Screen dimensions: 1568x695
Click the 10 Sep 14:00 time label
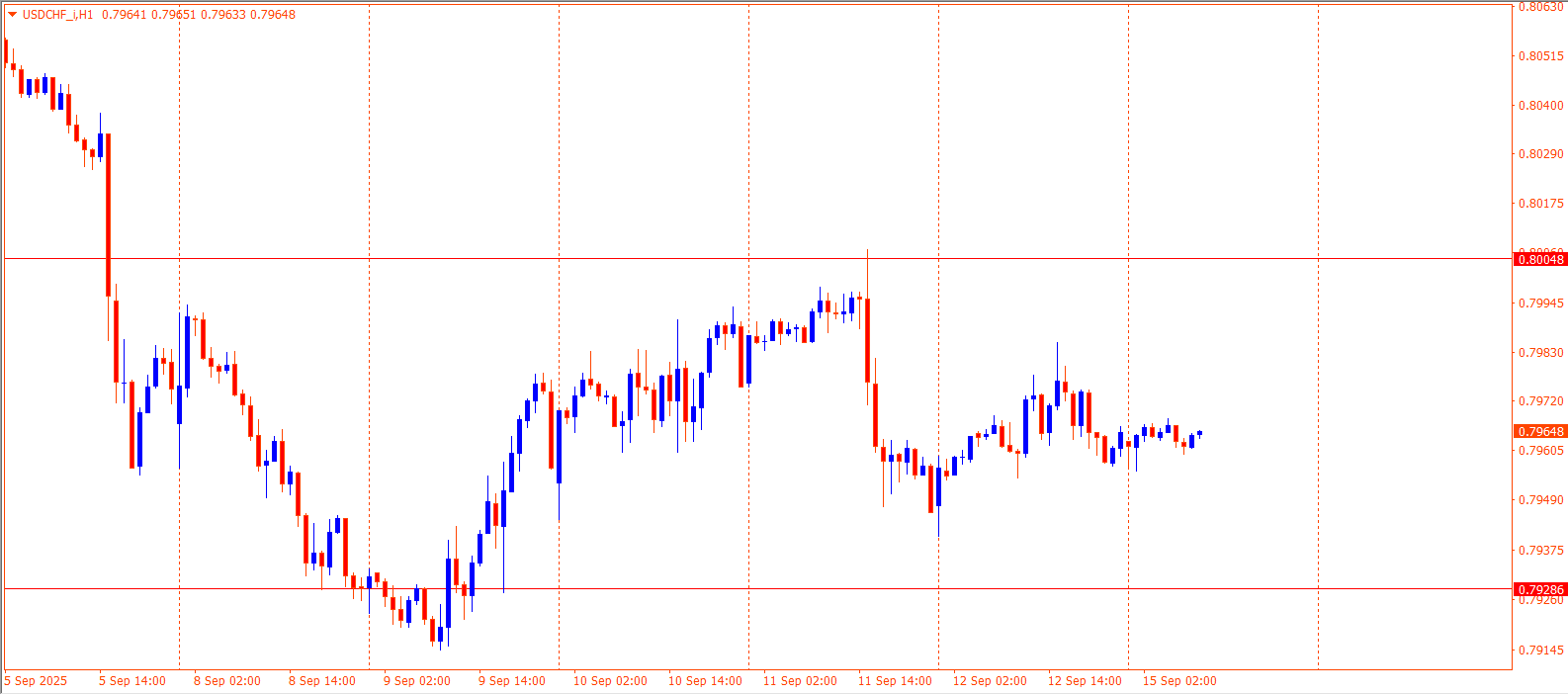pos(705,680)
